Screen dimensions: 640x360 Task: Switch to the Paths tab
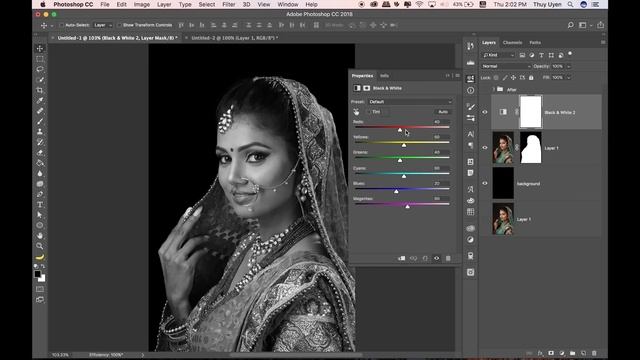click(x=535, y=42)
